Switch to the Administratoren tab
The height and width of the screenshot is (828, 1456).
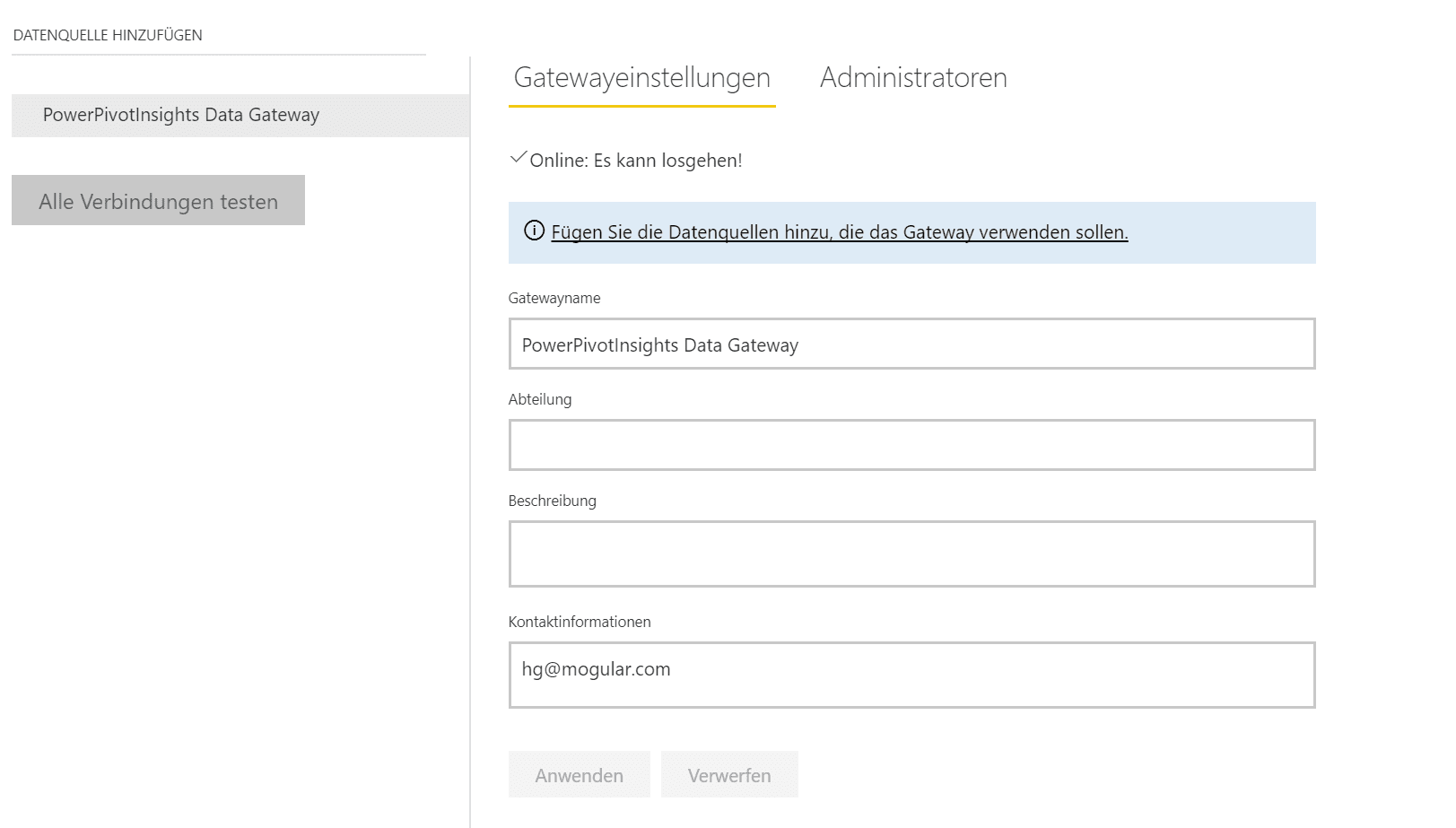pos(913,78)
